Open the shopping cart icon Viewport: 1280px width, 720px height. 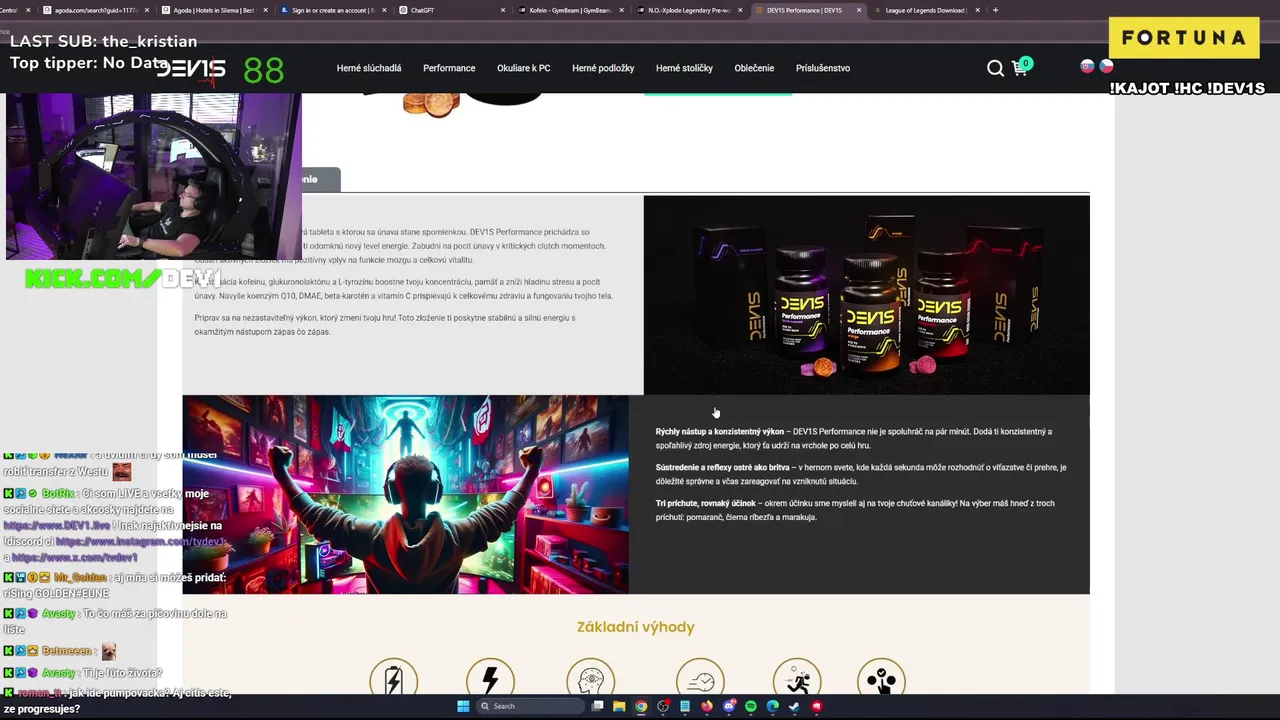click(1020, 68)
